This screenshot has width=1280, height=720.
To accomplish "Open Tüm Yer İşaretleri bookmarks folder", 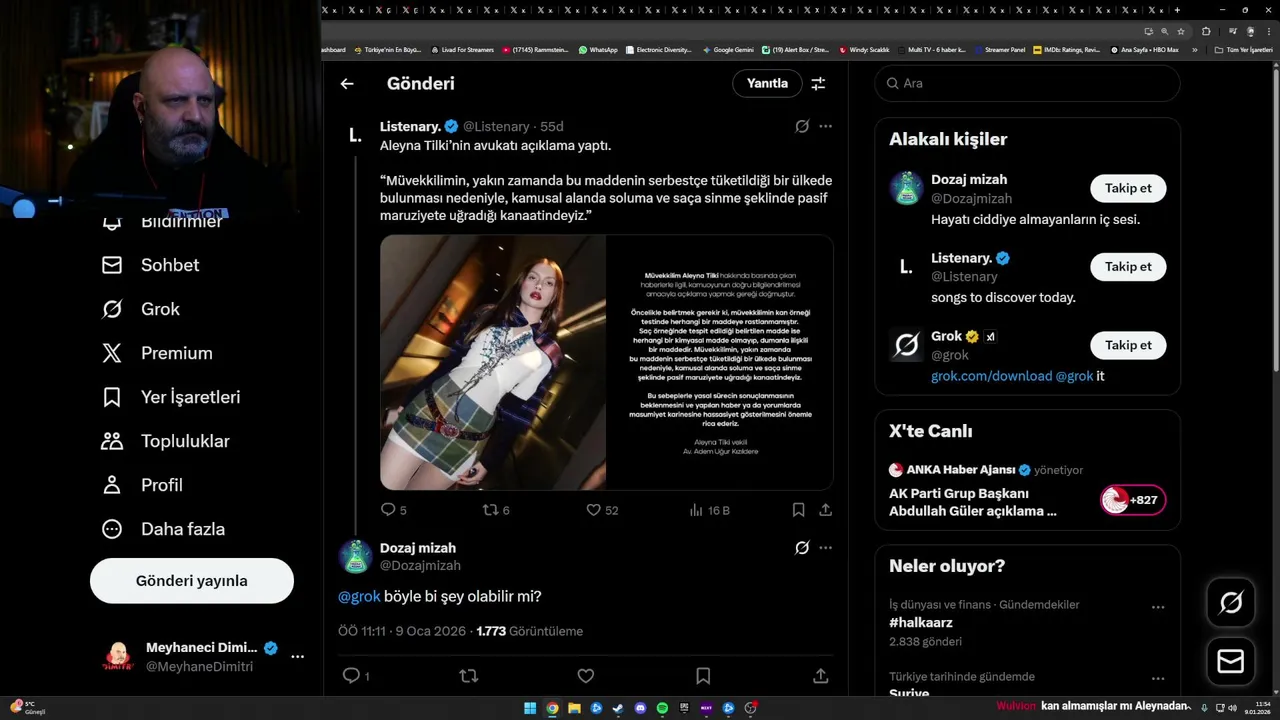I will (x=1243, y=49).
